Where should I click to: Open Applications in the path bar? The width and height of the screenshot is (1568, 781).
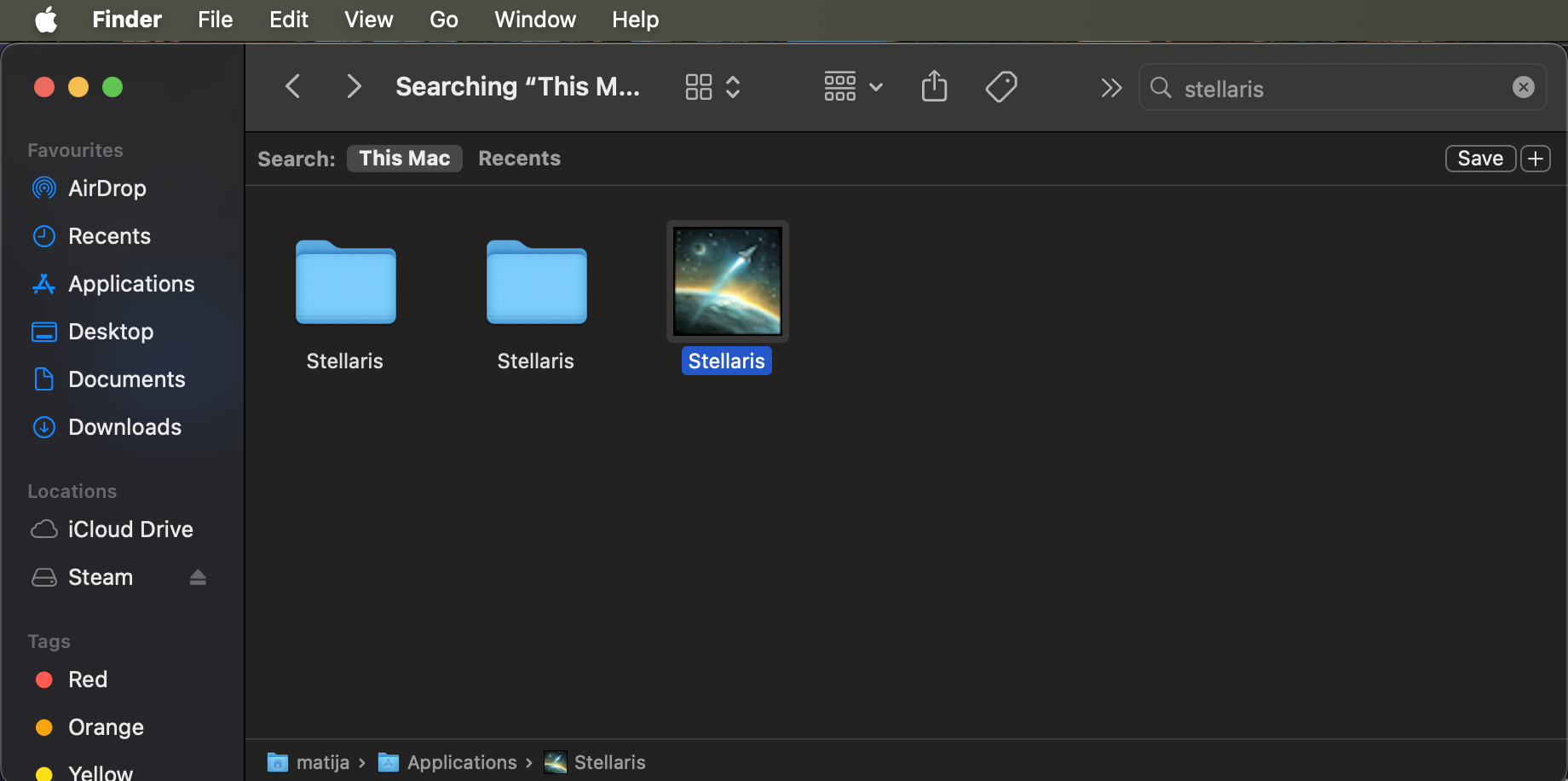[x=461, y=762]
